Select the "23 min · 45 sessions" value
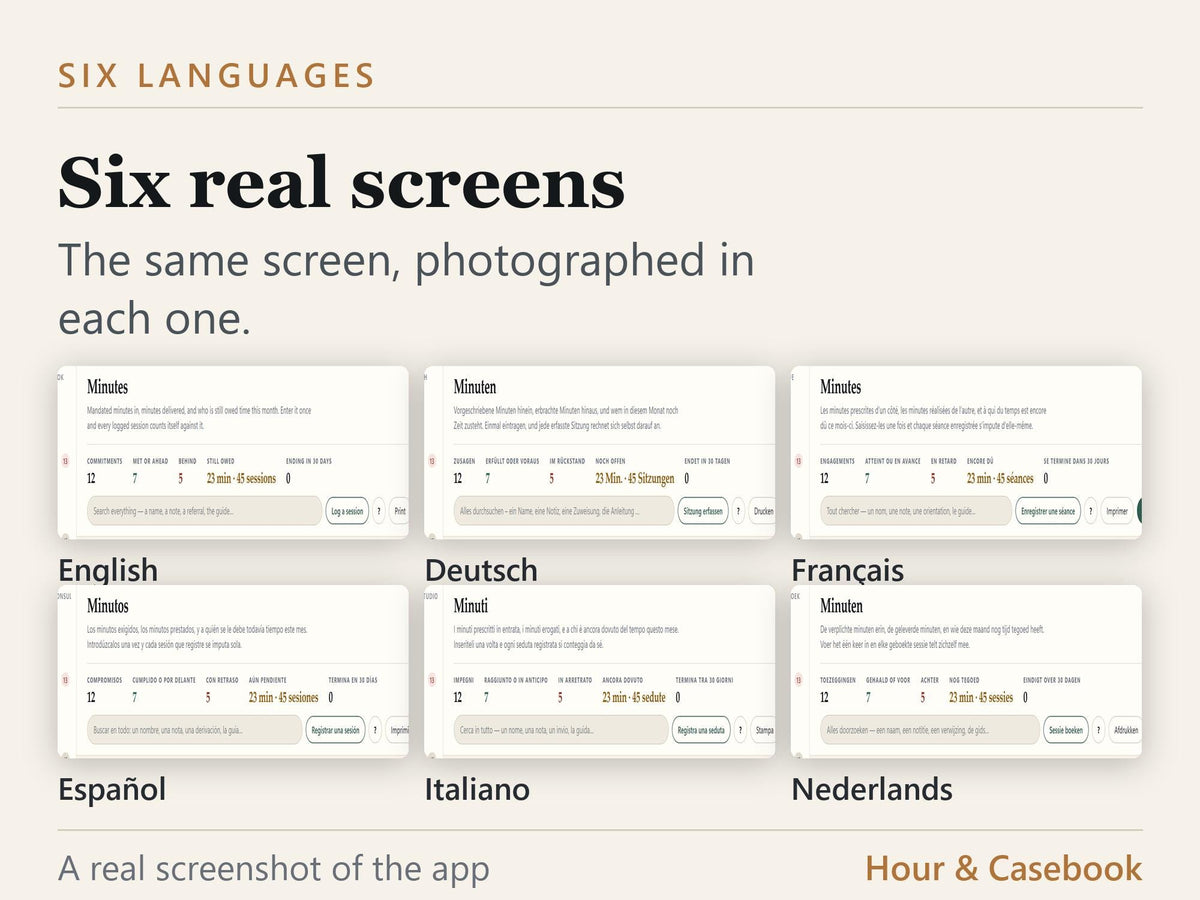The image size is (1200, 900). click(241, 479)
